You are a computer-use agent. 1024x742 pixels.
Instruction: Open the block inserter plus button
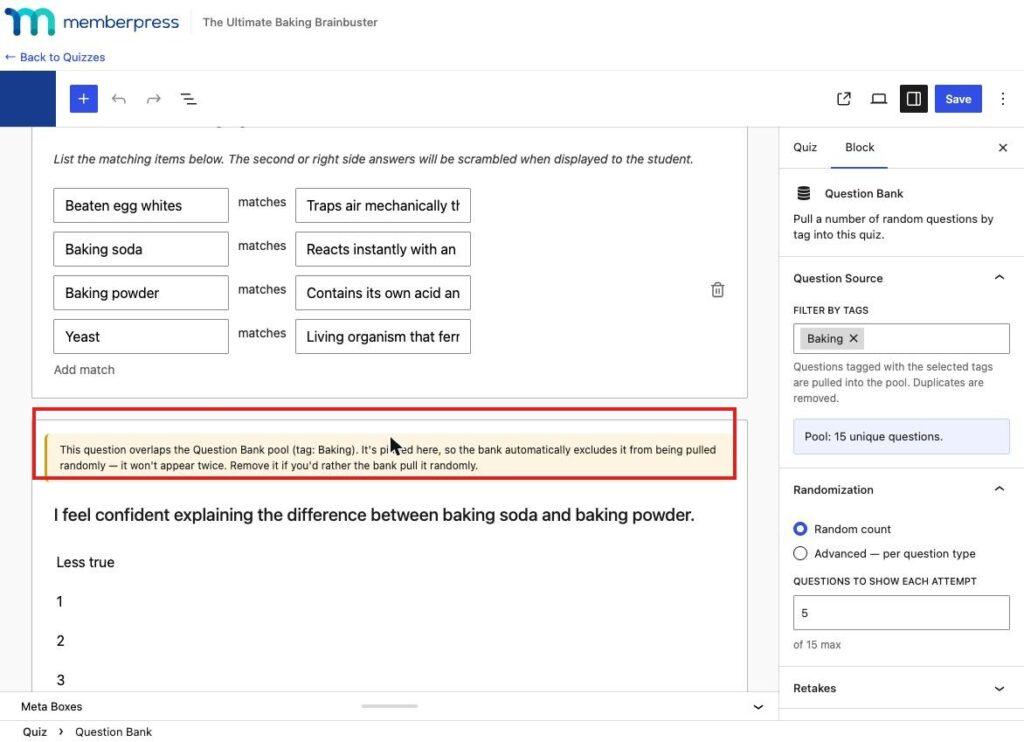(x=84, y=99)
